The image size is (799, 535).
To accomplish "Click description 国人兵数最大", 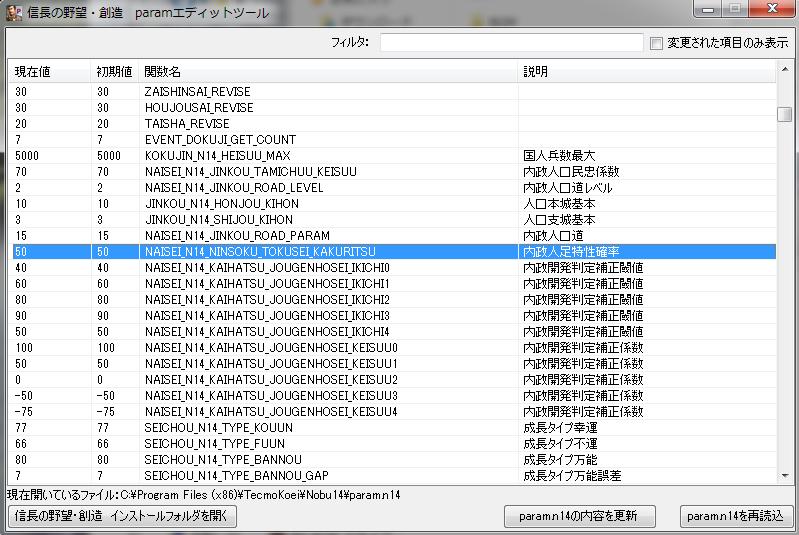I will click(x=559, y=155).
